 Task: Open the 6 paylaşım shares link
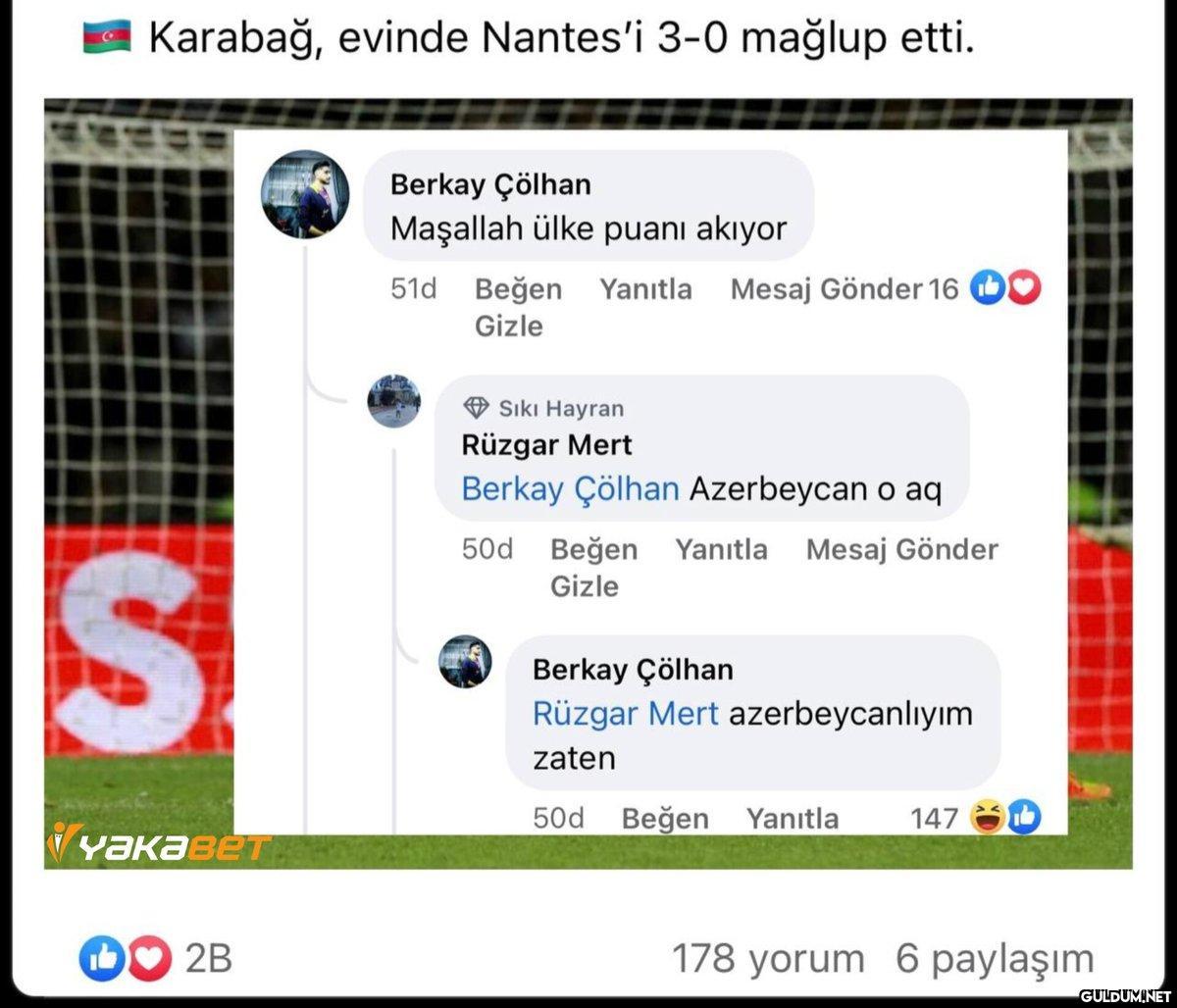pyautogui.click(x=995, y=960)
